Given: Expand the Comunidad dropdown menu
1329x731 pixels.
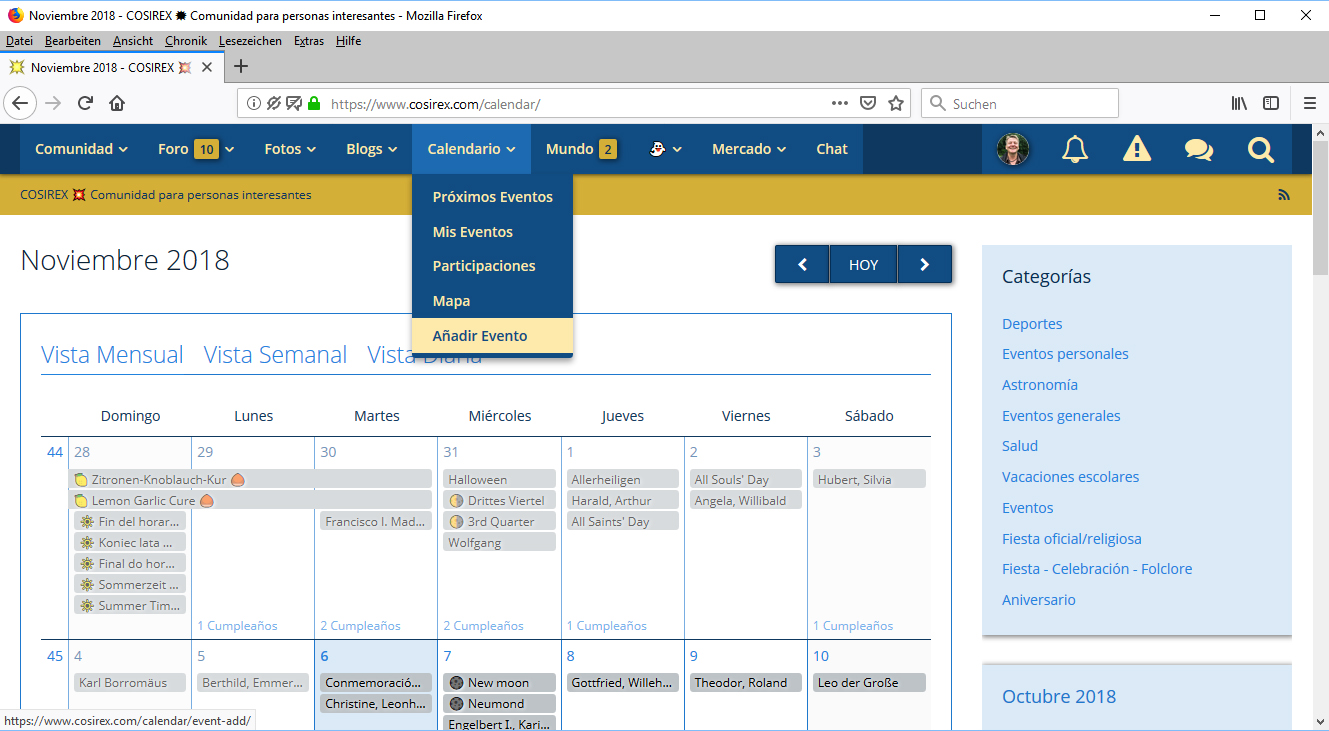Looking at the screenshot, I should 81,149.
